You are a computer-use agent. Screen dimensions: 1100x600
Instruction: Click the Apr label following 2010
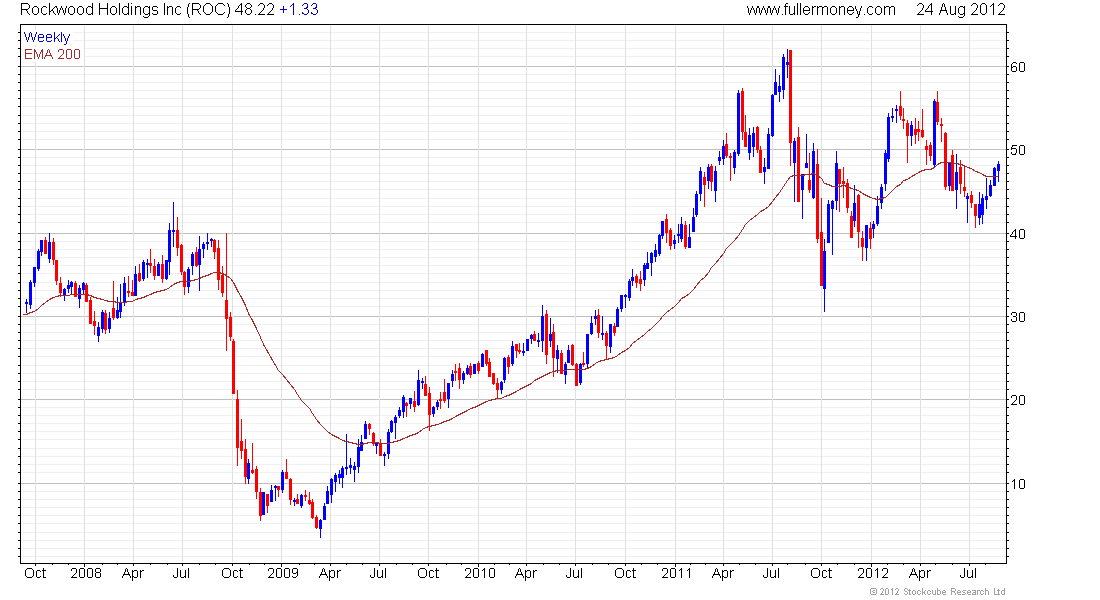coord(525,573)
